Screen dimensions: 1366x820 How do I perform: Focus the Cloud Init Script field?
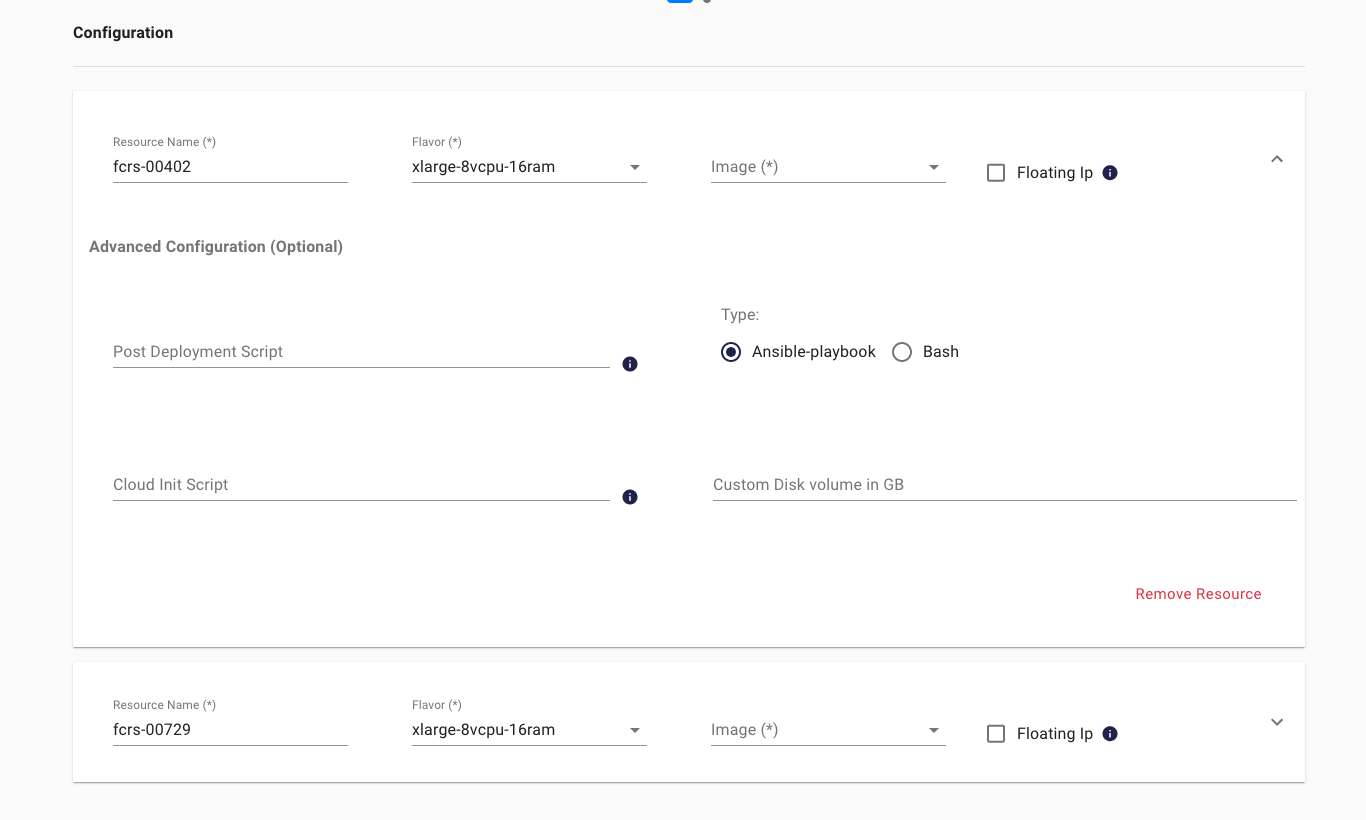(x=360, y=485)
